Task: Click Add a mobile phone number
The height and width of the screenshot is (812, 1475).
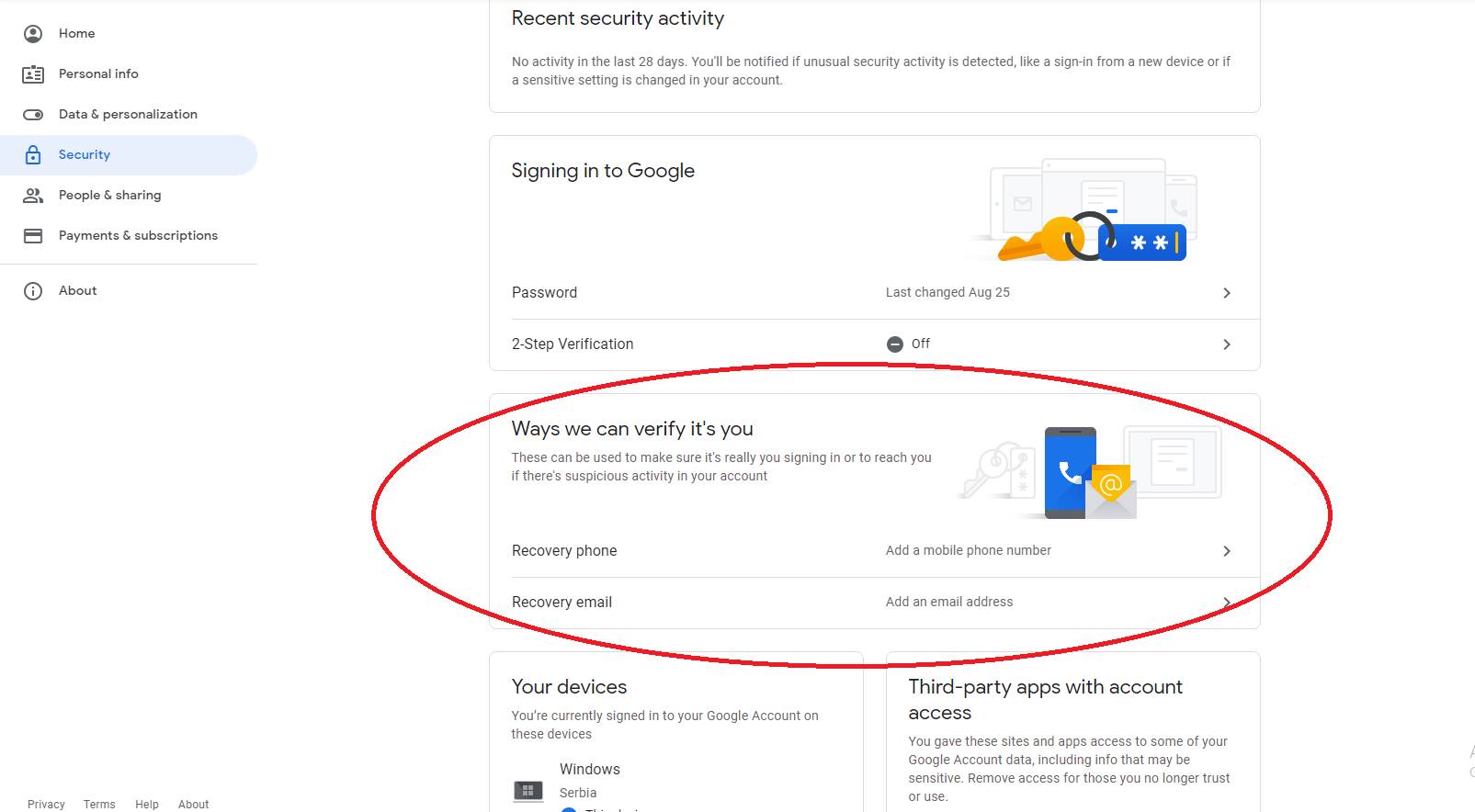Action: (x=967, y=550)
